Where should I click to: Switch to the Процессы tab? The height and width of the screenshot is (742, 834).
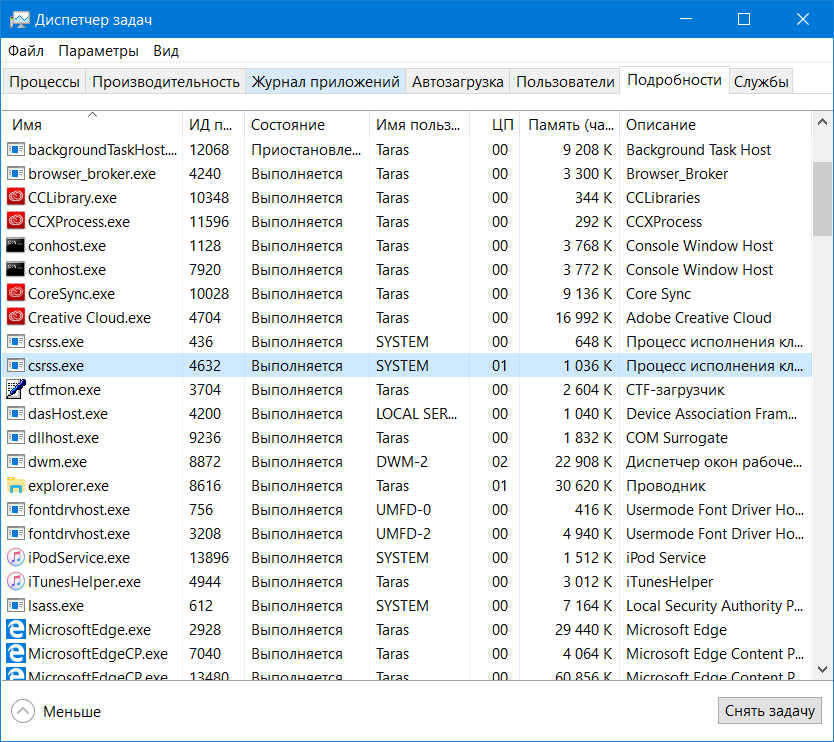point(44,82)
